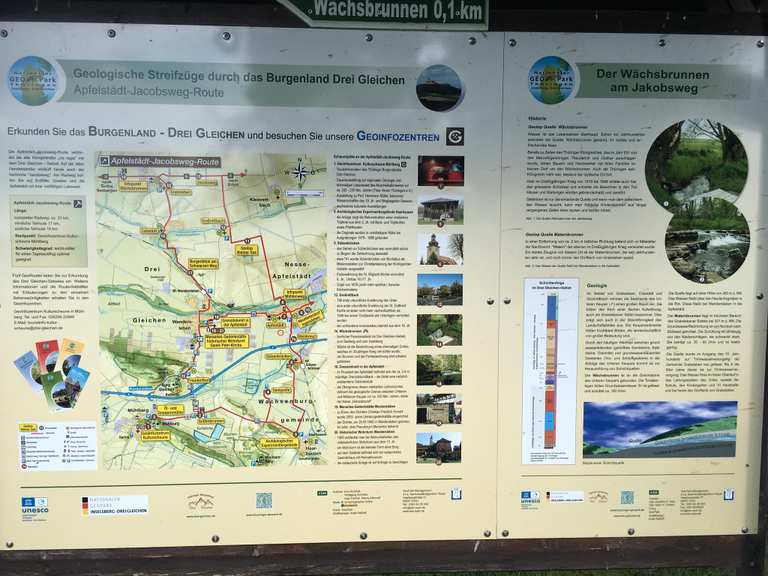This screenshot has width=768, height=576.
Task: Click the dark square logo next to Geoinfozentren
Action: (x=455, y=137)
